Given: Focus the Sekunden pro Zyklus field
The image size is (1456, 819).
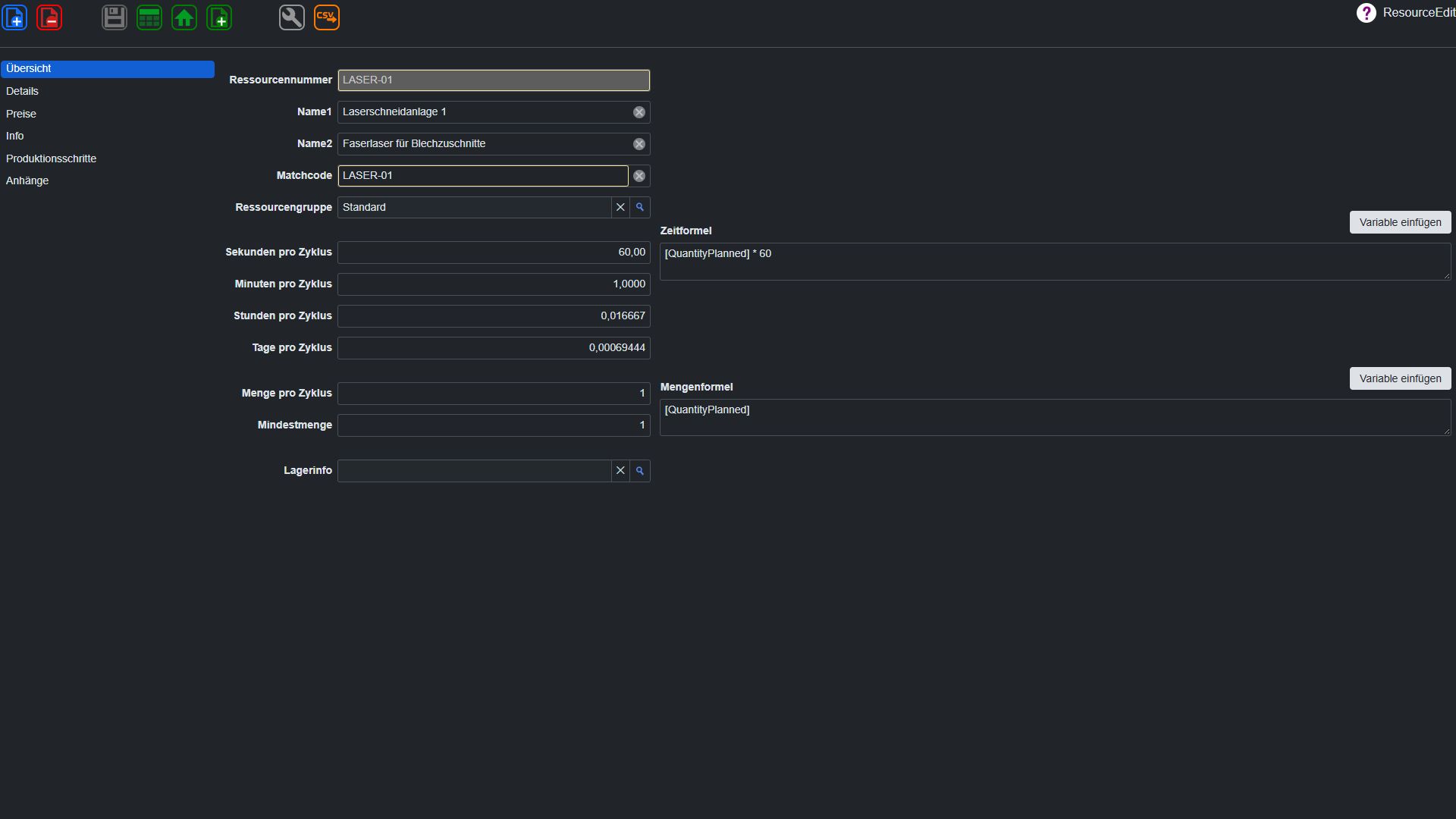Looking at the screenshot, I should pos(494,253).
